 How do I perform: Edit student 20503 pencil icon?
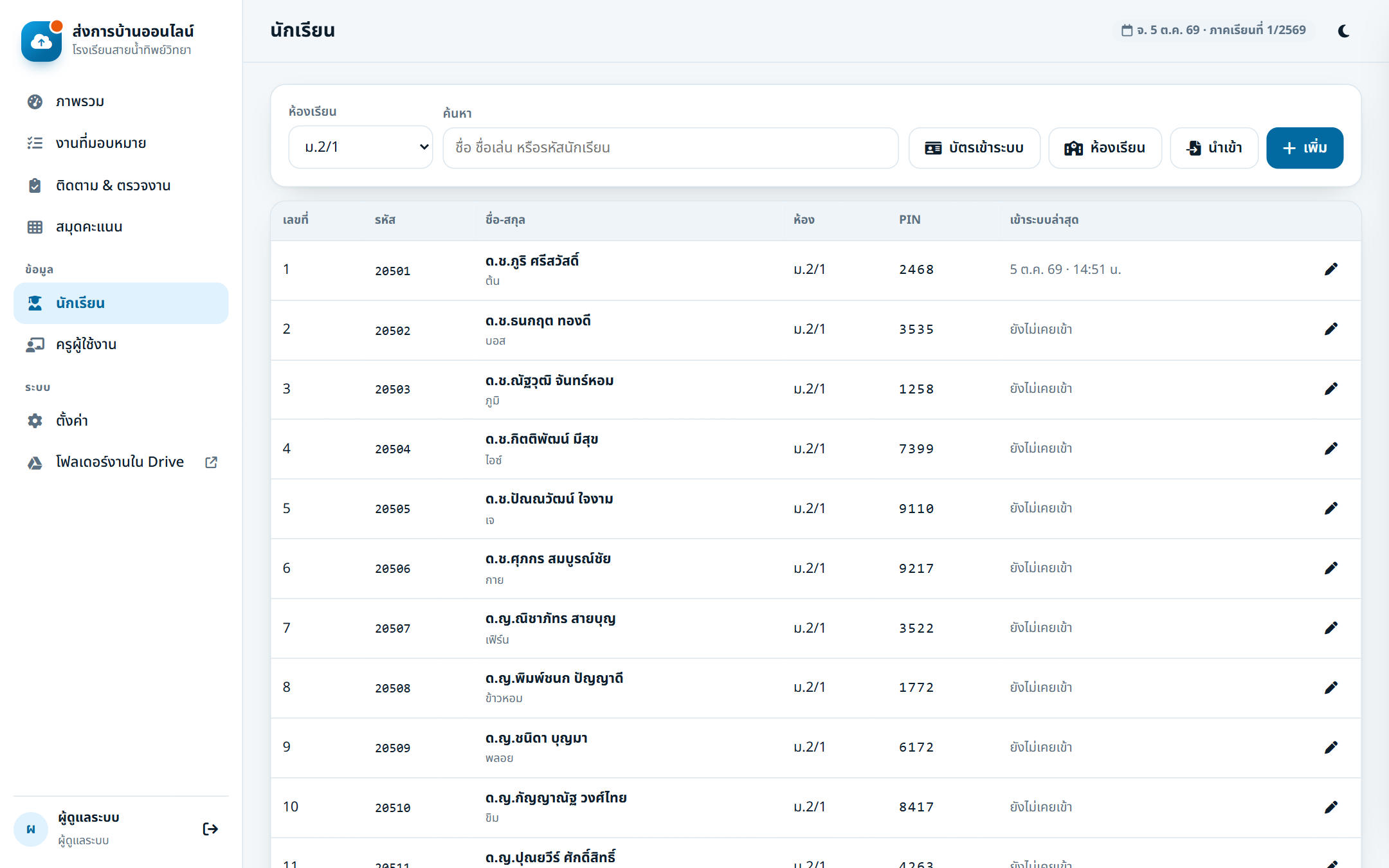(x=1330, y=389)
